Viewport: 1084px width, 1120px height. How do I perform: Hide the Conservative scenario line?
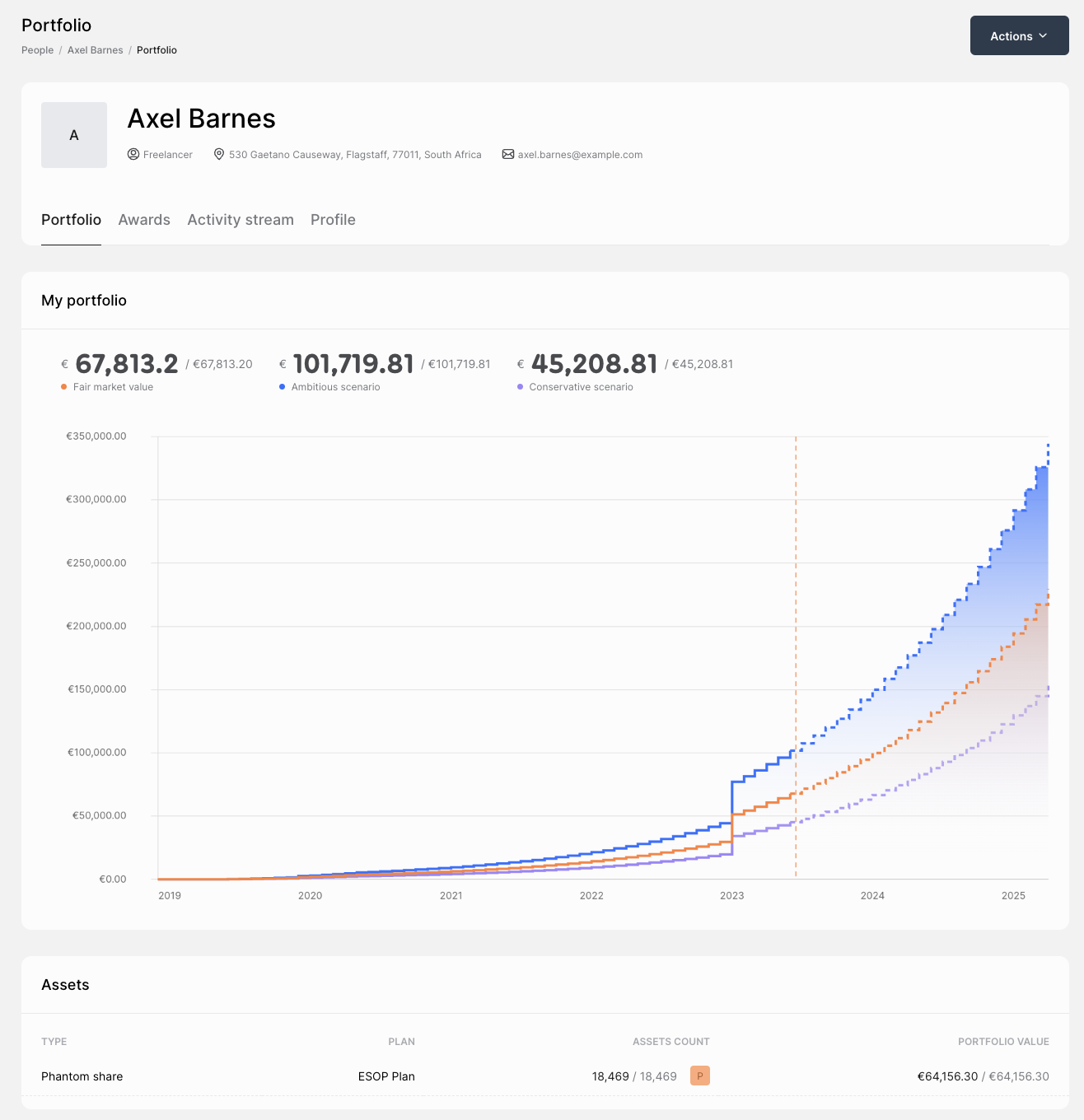[576, 386]
